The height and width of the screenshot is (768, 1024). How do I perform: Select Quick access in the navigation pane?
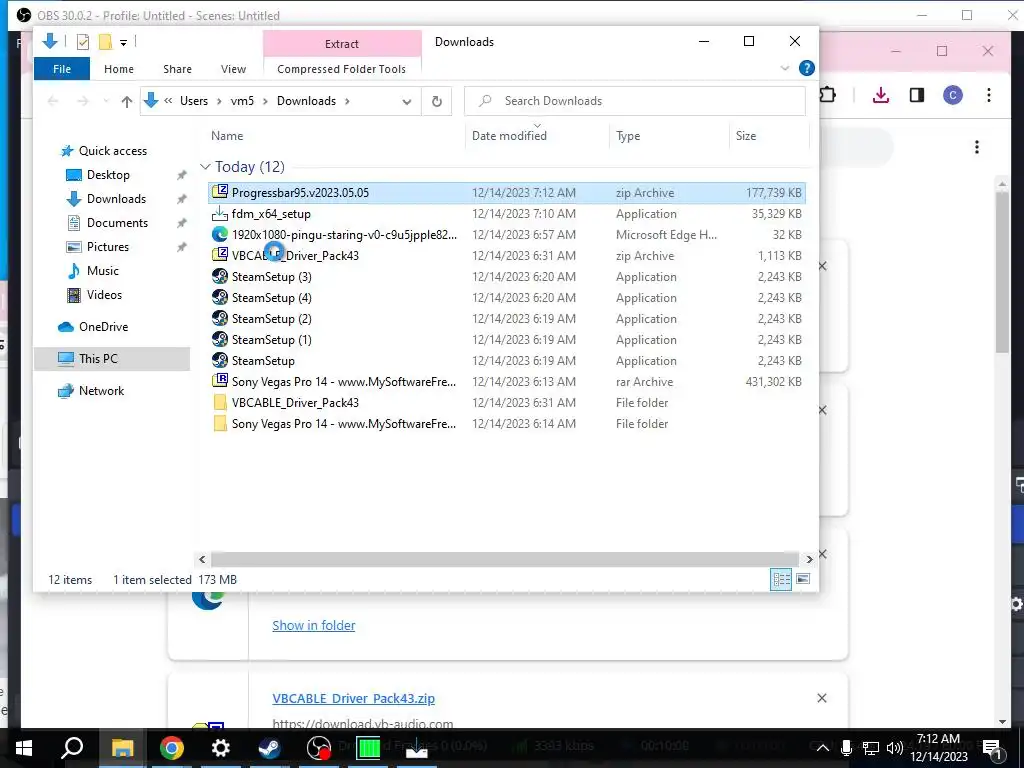[112, 151]
